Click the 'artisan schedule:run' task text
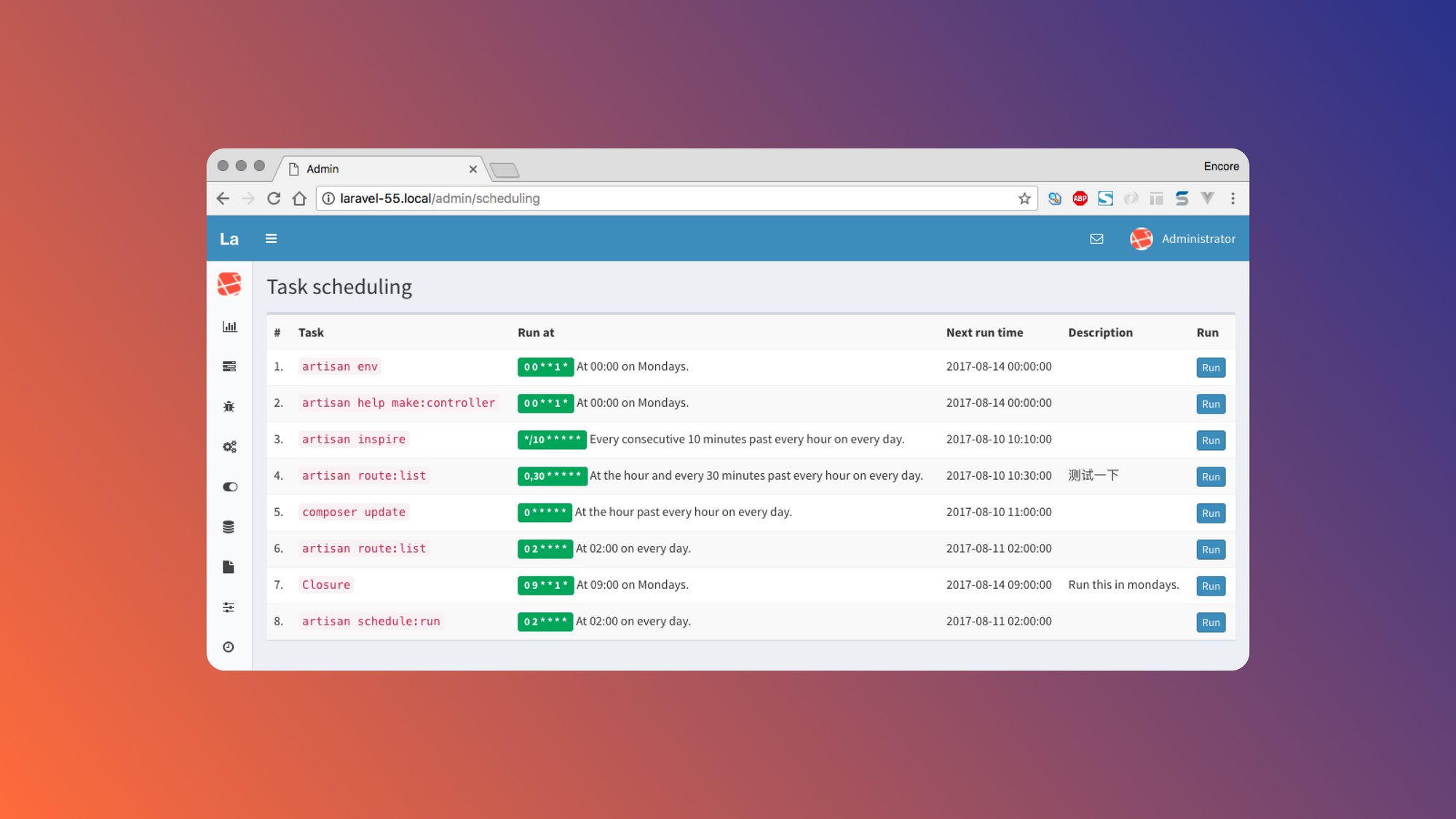 pyautogui.click(x=371, y=622)
